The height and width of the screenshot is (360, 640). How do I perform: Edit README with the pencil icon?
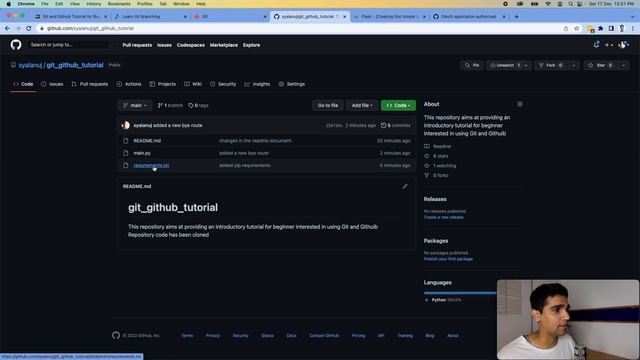(404, 187)
